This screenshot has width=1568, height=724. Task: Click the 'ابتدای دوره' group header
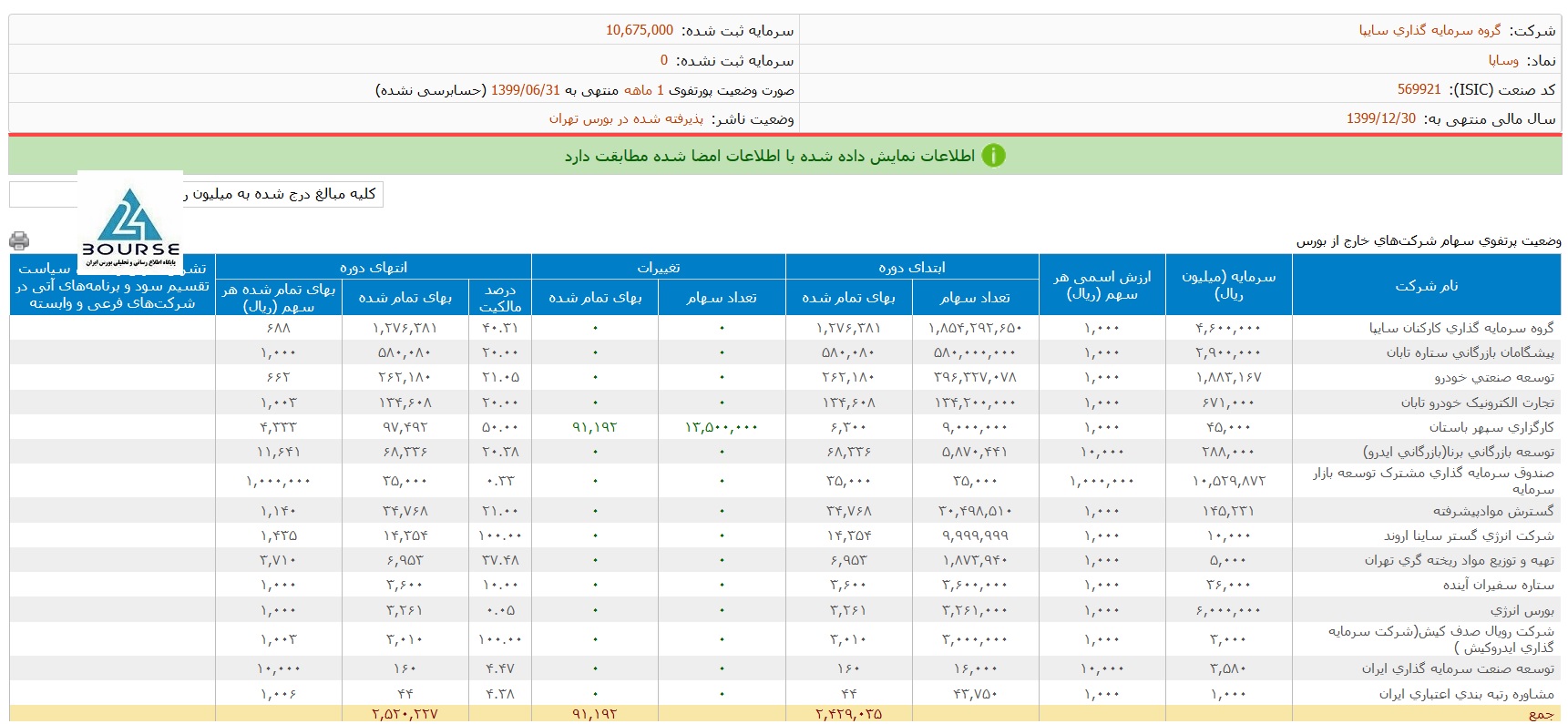(912, 267)
